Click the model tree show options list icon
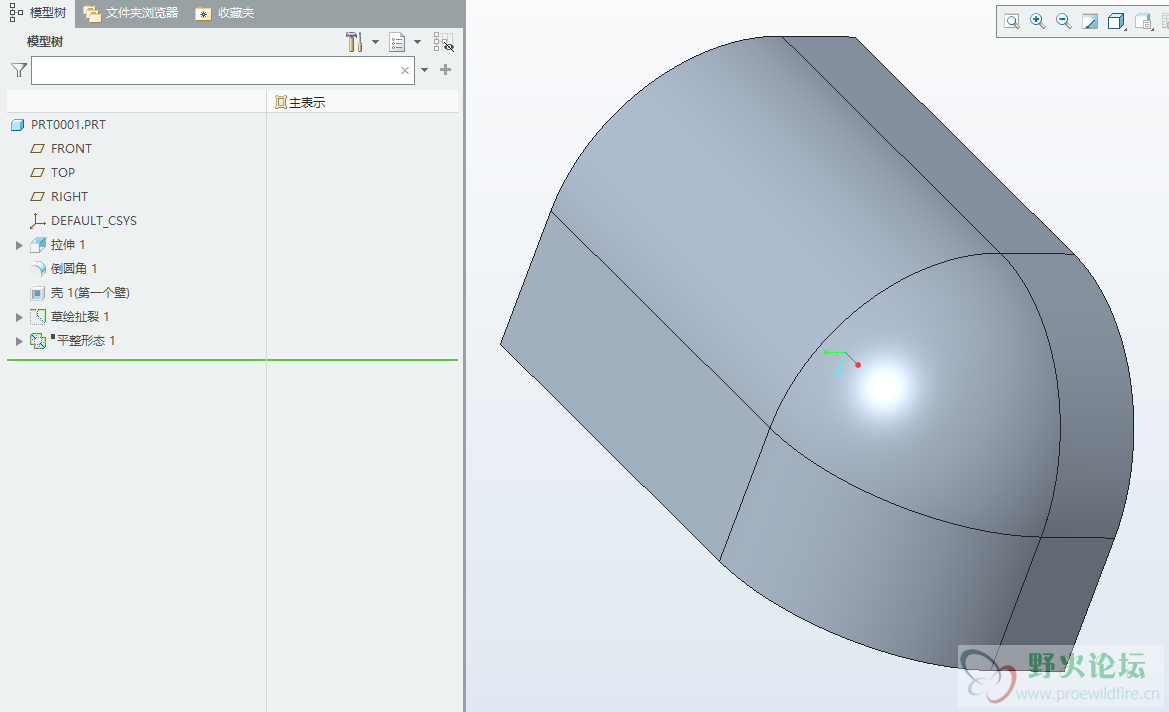The image size is (1169, 712). click(x=397, y=42)
